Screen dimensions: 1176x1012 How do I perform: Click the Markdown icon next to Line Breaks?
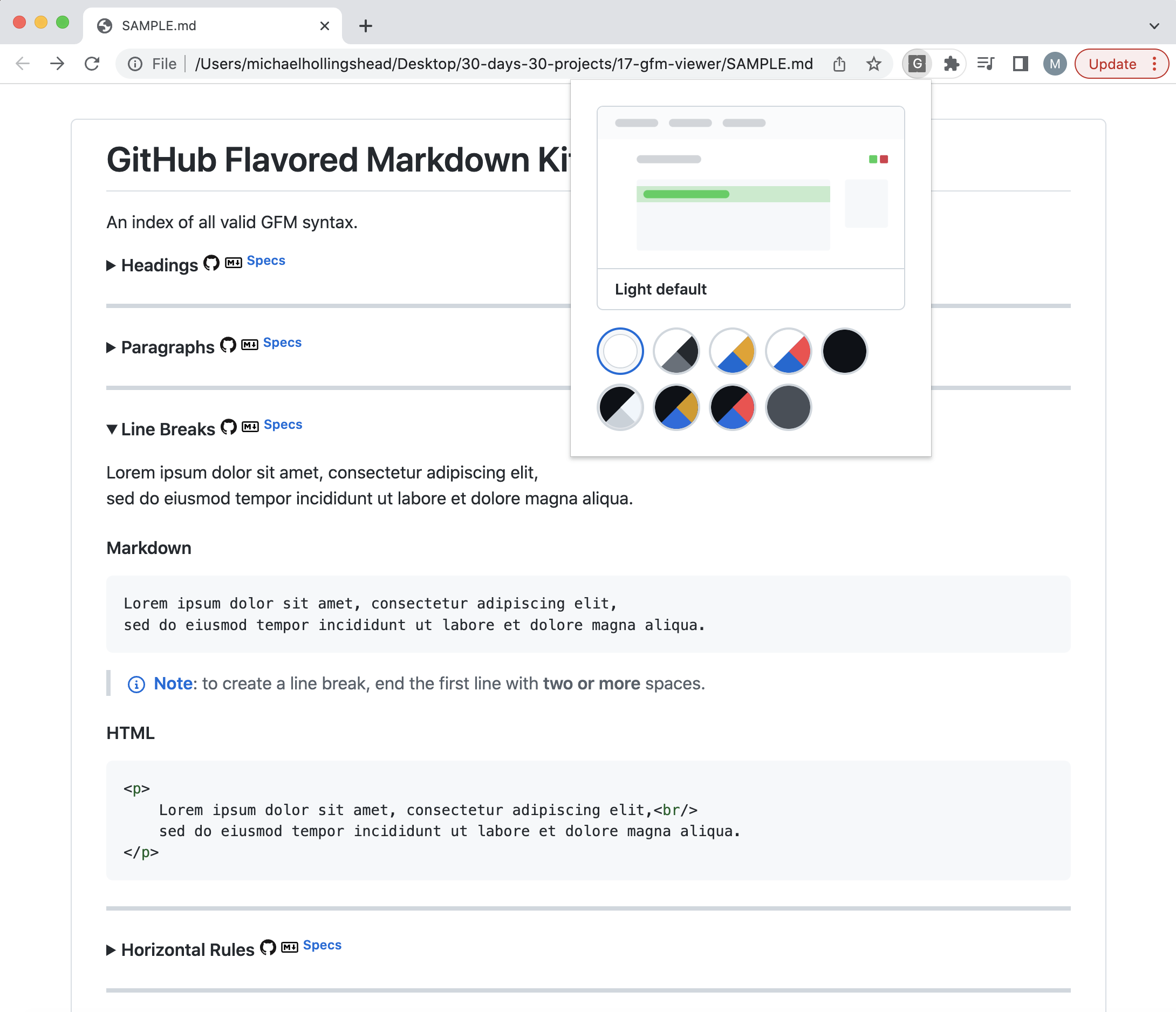[250, 427]
